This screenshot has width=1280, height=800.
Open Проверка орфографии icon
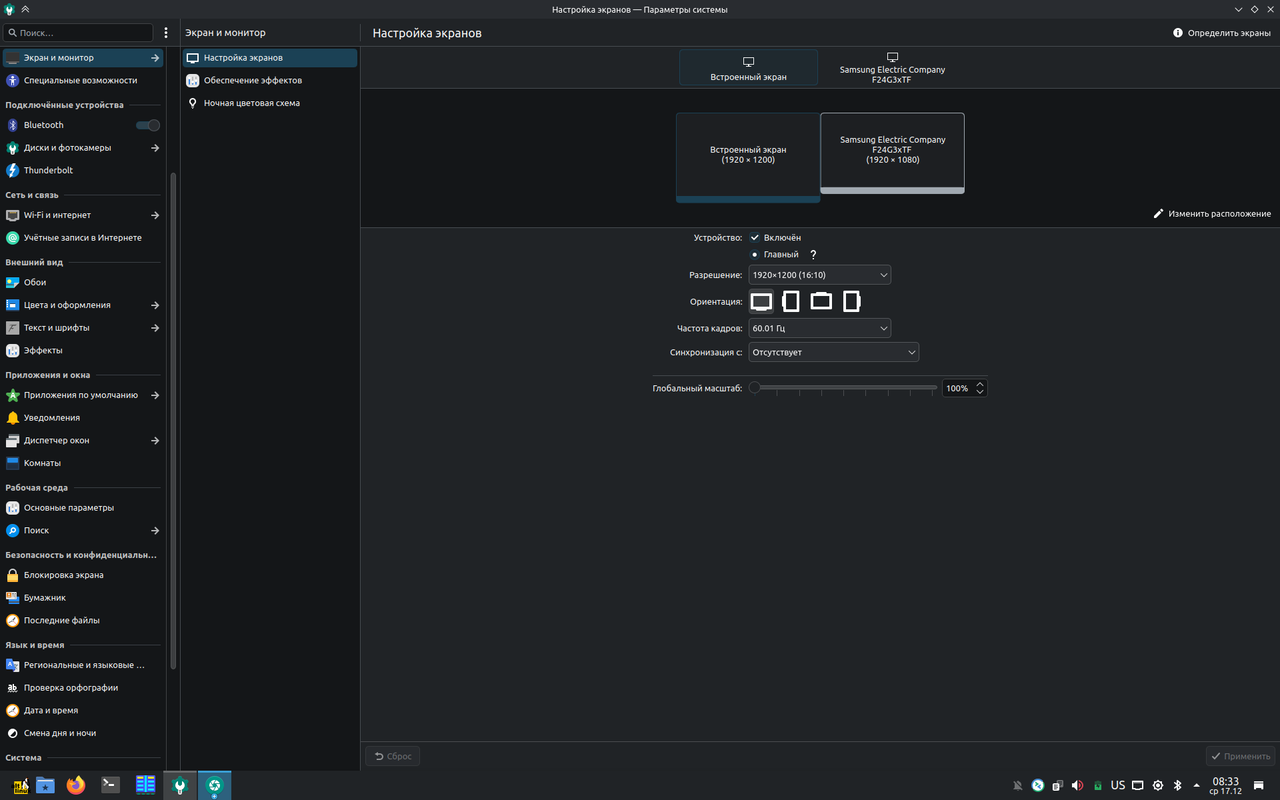coord(13,688)
